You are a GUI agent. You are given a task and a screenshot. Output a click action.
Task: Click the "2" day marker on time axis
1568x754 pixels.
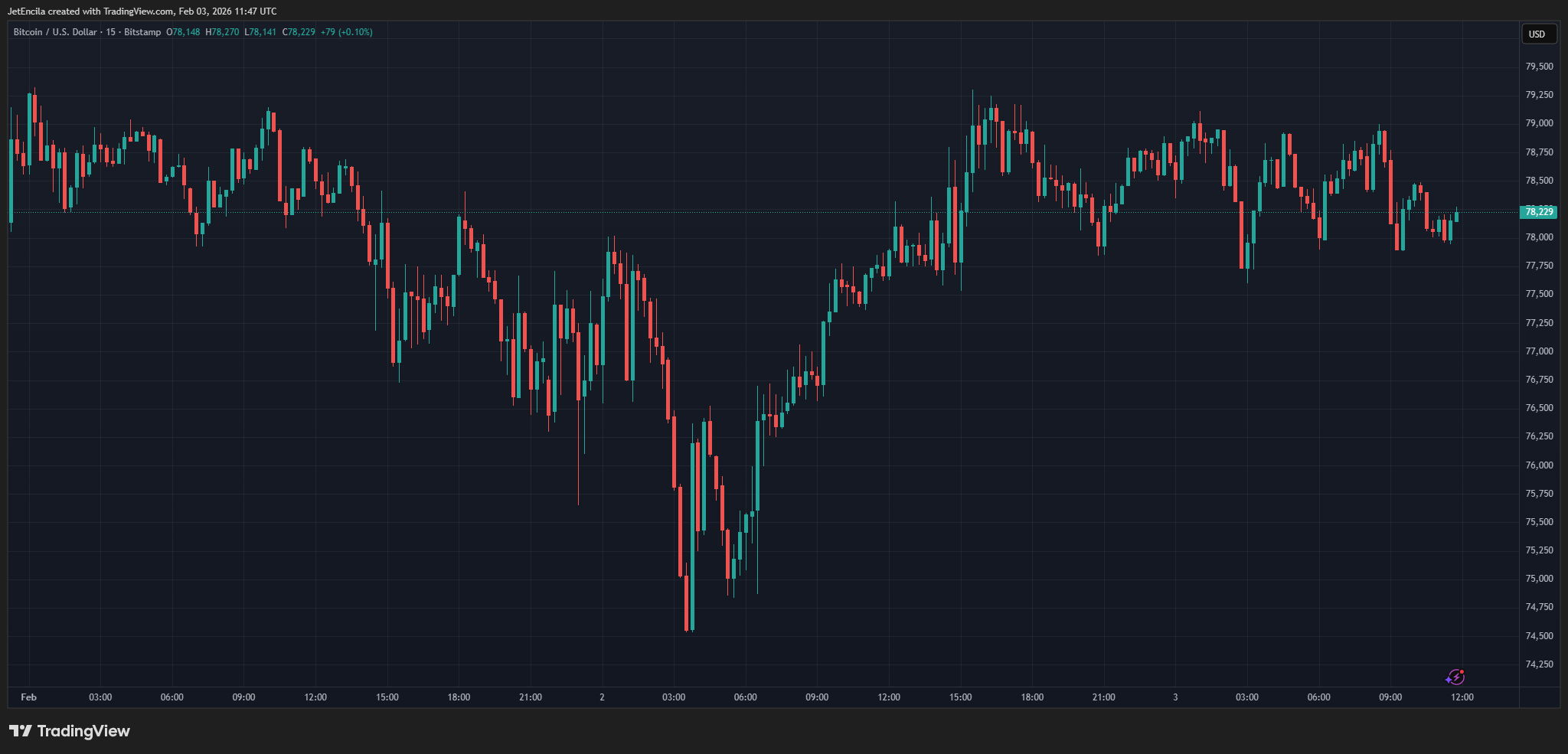coord(602,697)
